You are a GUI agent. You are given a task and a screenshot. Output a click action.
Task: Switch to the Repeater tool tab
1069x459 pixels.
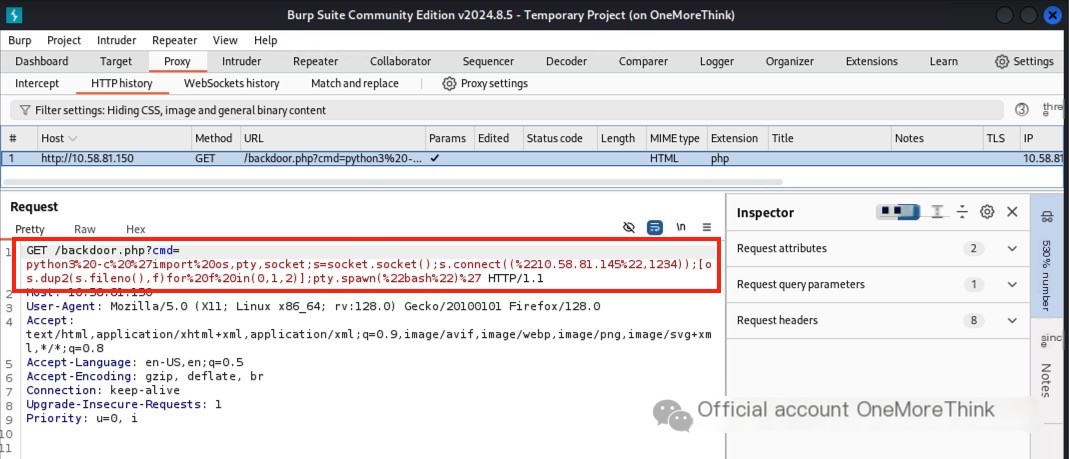[x=316, y=61]
